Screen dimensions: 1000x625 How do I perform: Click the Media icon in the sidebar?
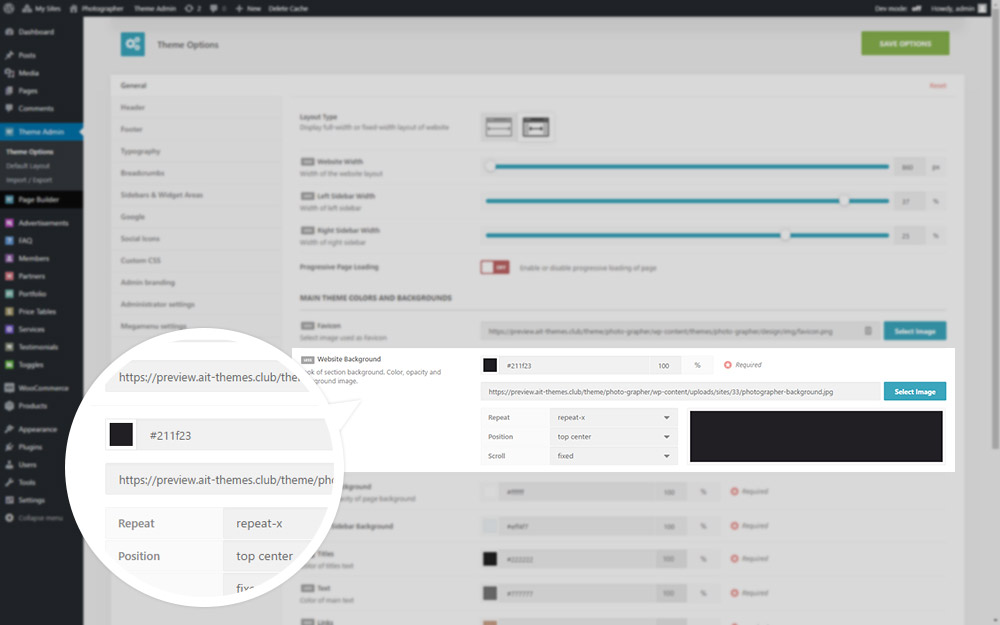[9, 73]
